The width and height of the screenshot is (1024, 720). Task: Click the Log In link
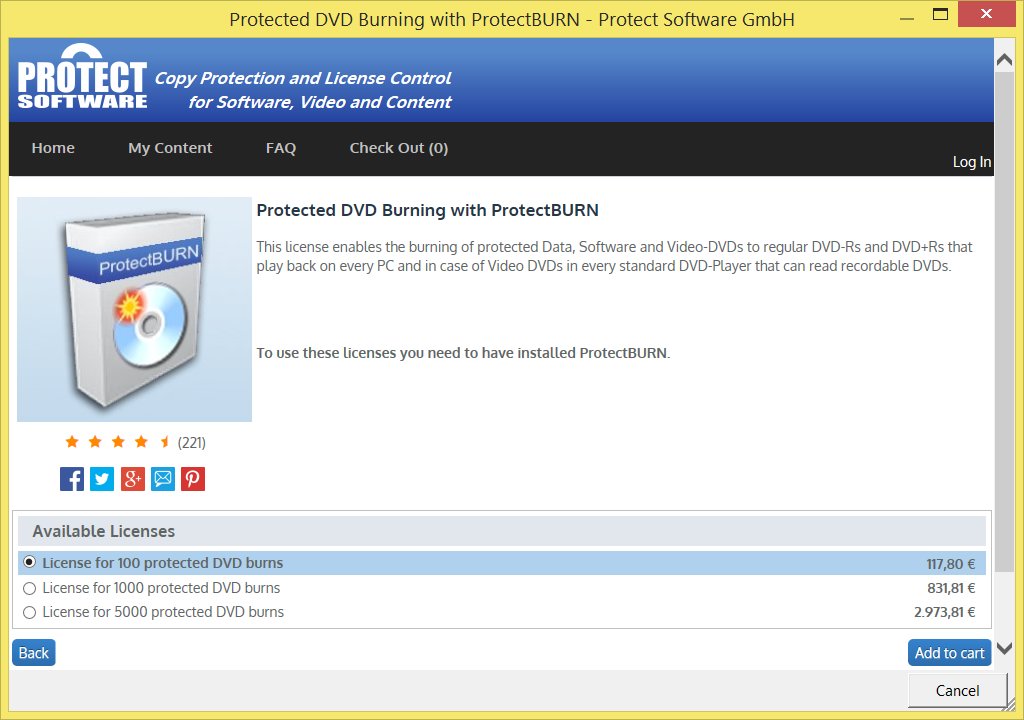coord(972,162)
